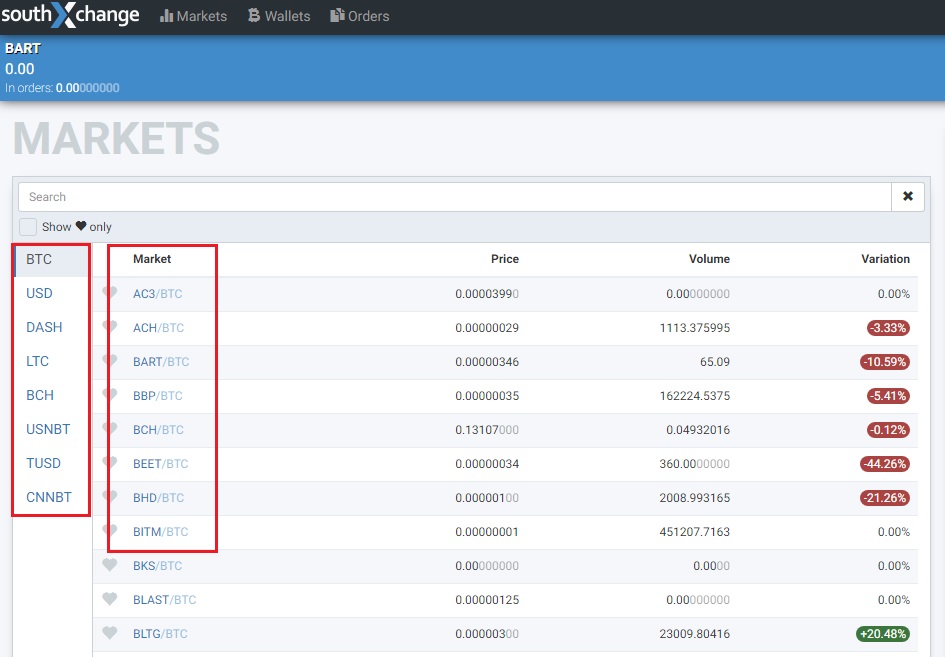Switch to the USD markets tab

pos(39,294)
